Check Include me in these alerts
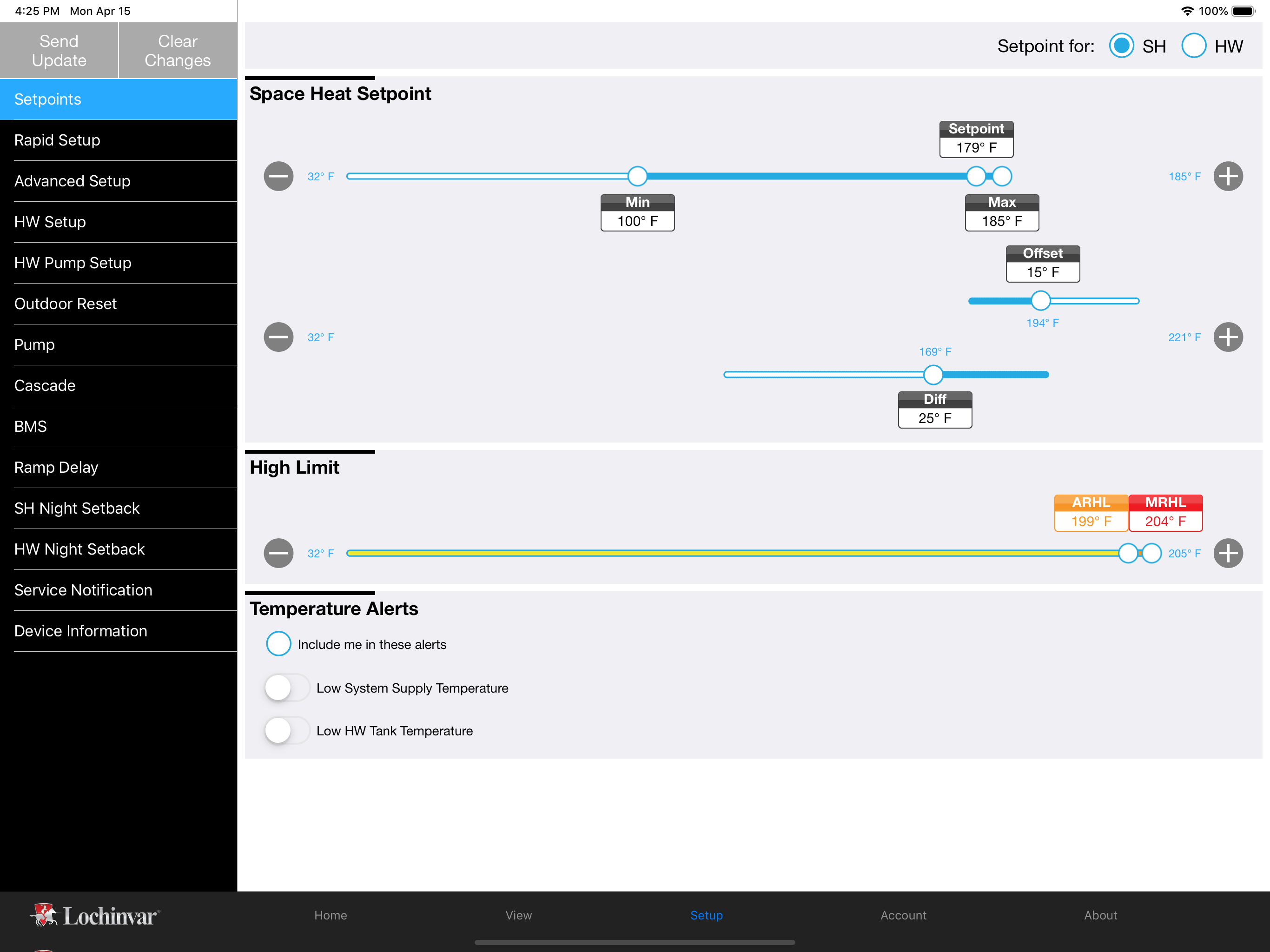 click(x=278, y=644)
